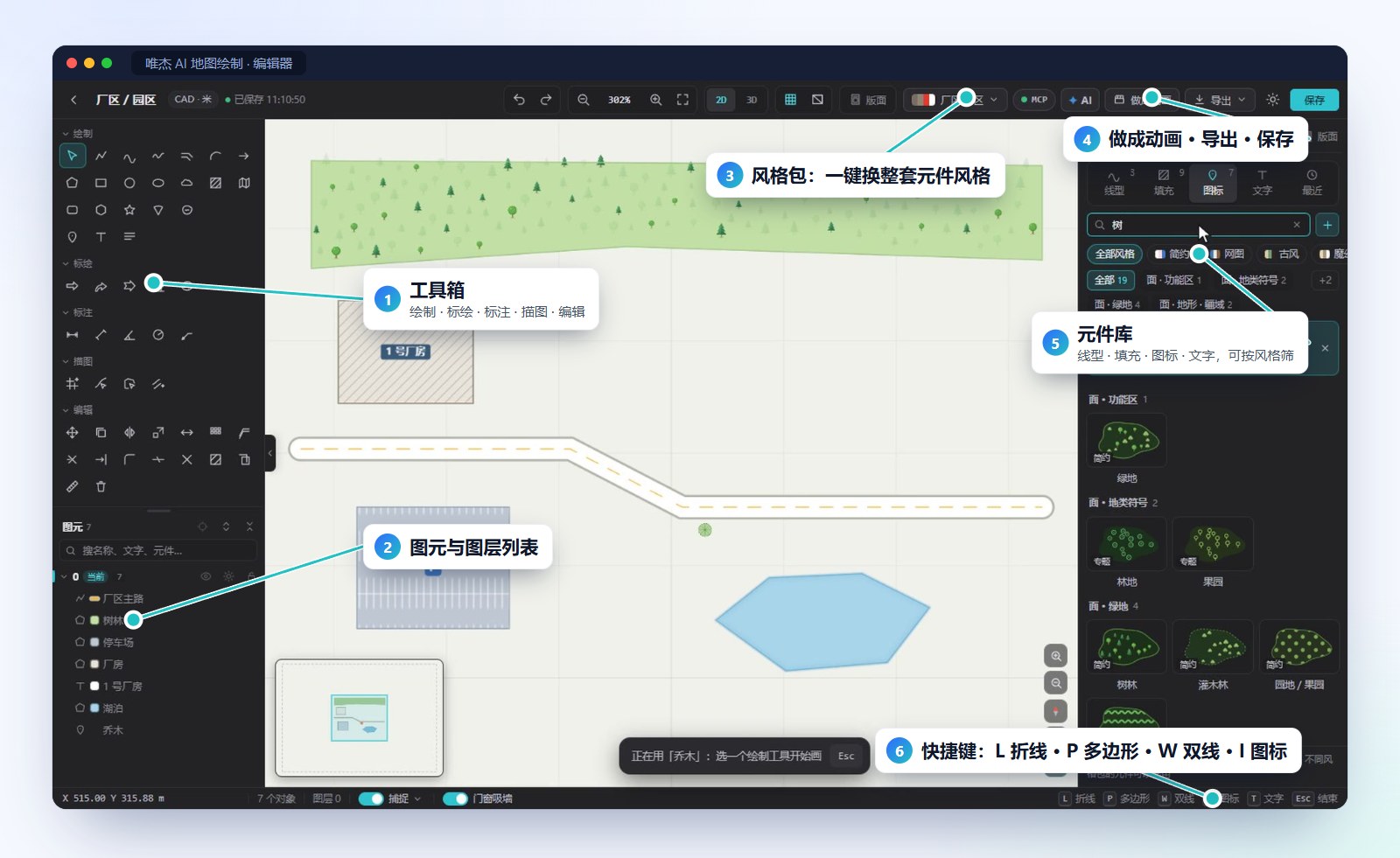This screenshot has height=858, width=1400.
Task: Pick the polyline drawing tool
Action: 101,156
